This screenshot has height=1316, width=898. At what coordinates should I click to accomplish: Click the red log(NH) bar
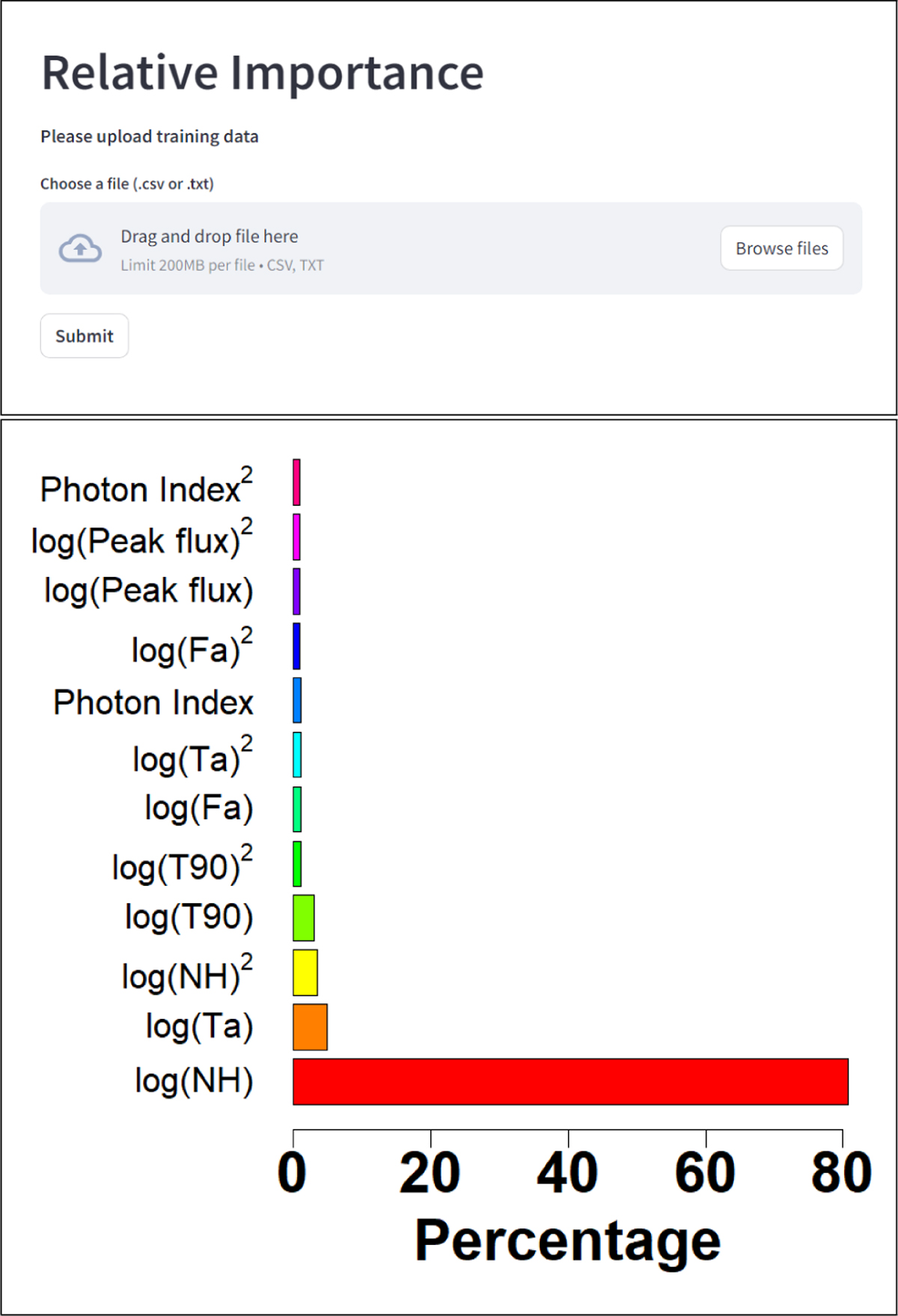point(570,1082)
